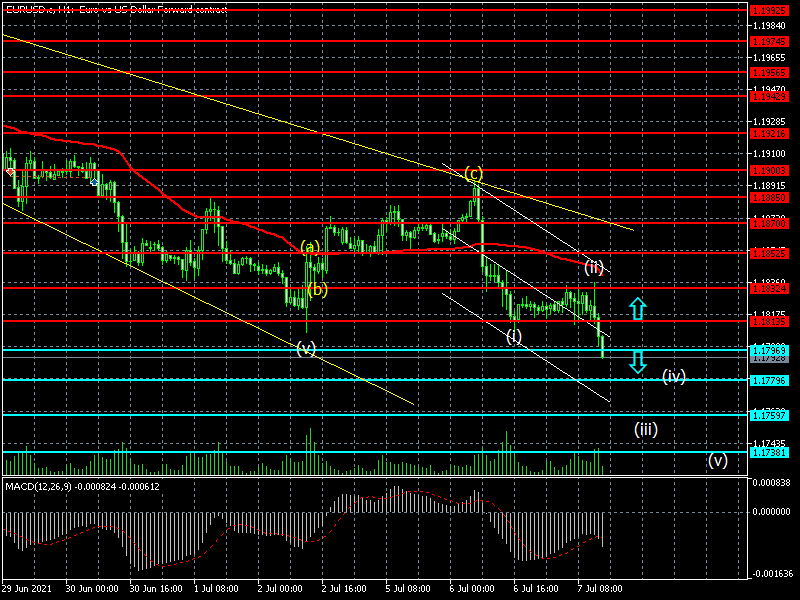The width and height of the screenshot is (800, 600).
Task: Click the 1.19216 red price tag
Action: pyautogui.click(x=769, y=133)
